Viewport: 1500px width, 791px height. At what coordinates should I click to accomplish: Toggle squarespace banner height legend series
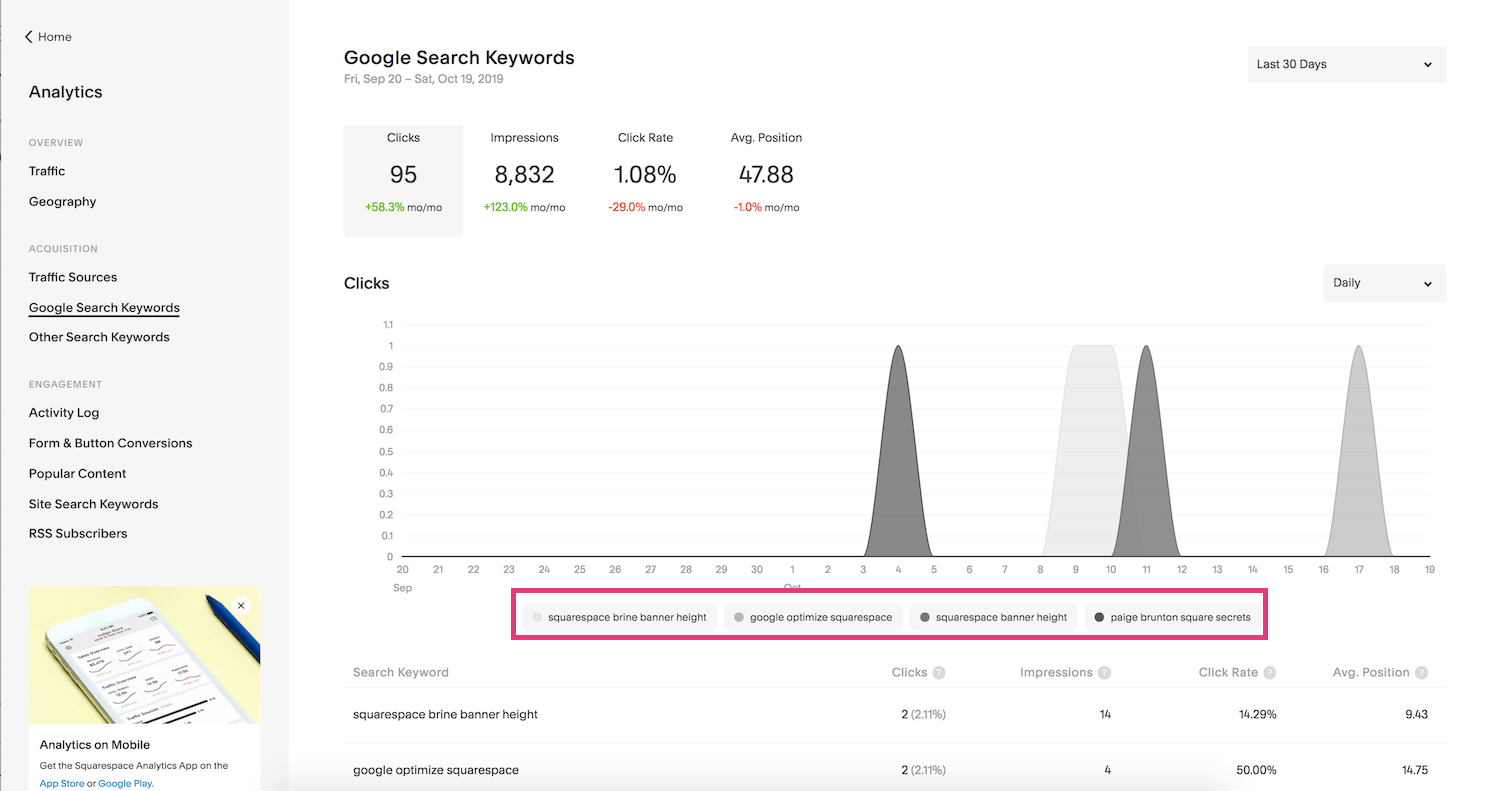[x=993, y=617]
